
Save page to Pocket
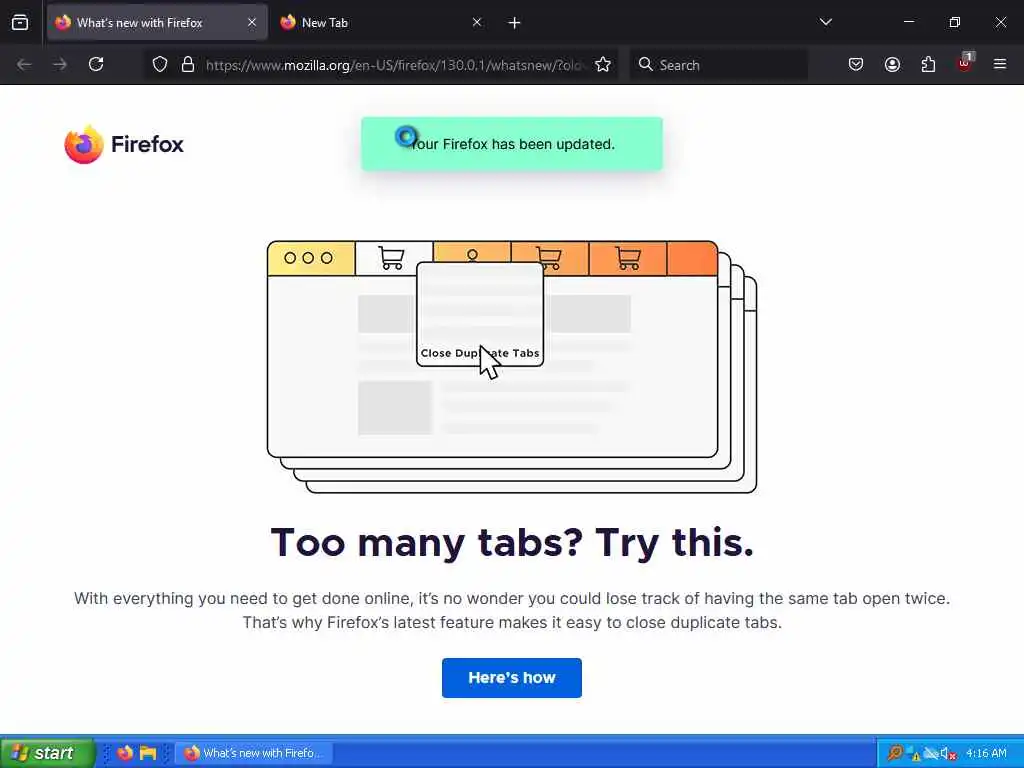tap(856, 65)
